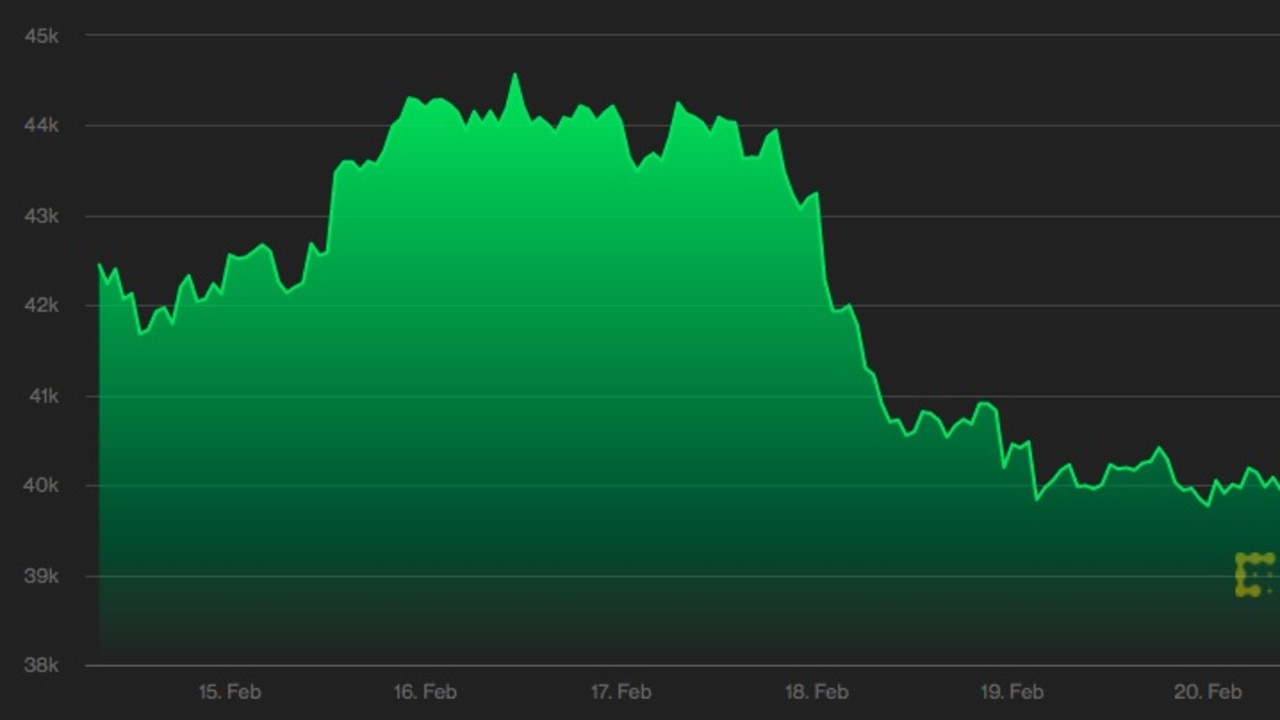Click the 45k y-axis label
Screen dimensions: 1280x720
point(42,36)
